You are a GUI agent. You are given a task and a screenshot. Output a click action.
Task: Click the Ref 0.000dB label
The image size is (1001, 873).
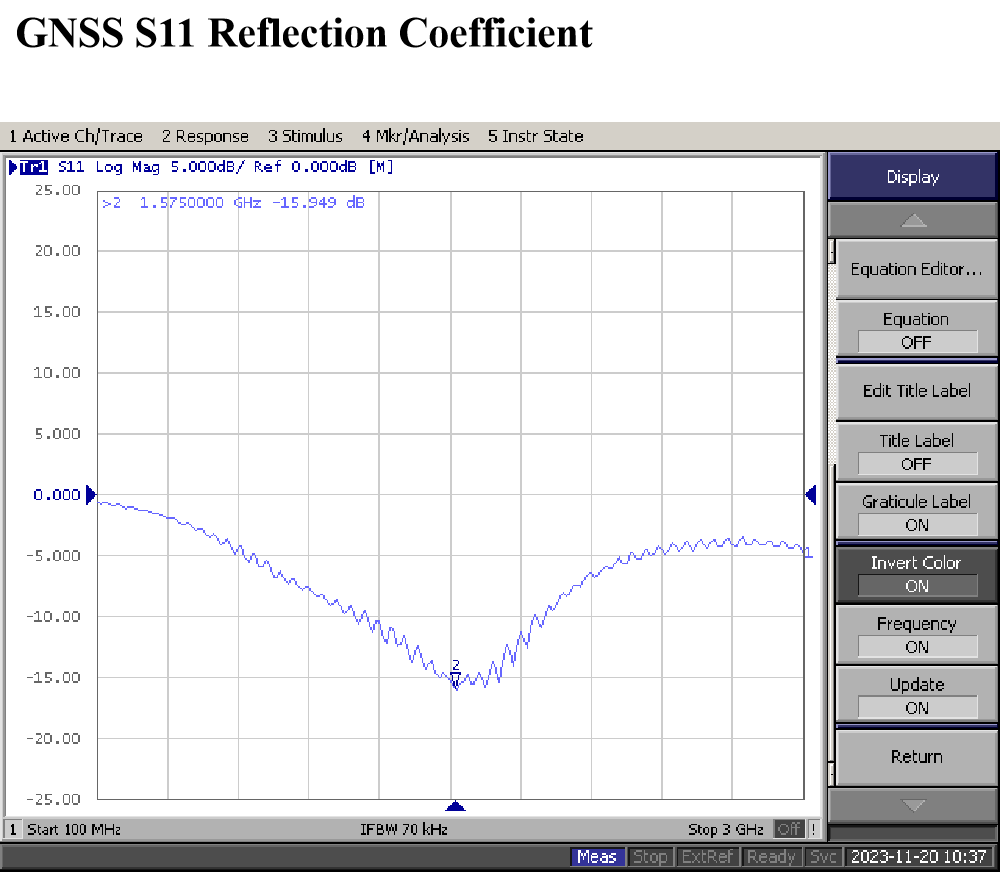(x=305, y=167)
